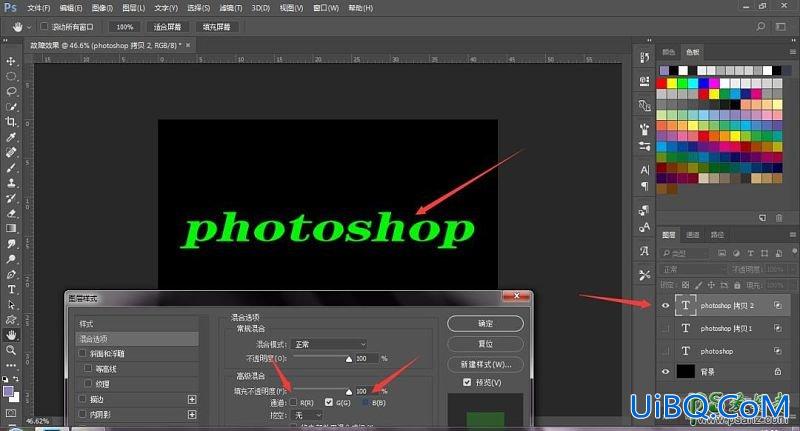Open the 图层(L) menu
This screenshot has height=431, width=800.
134,8
